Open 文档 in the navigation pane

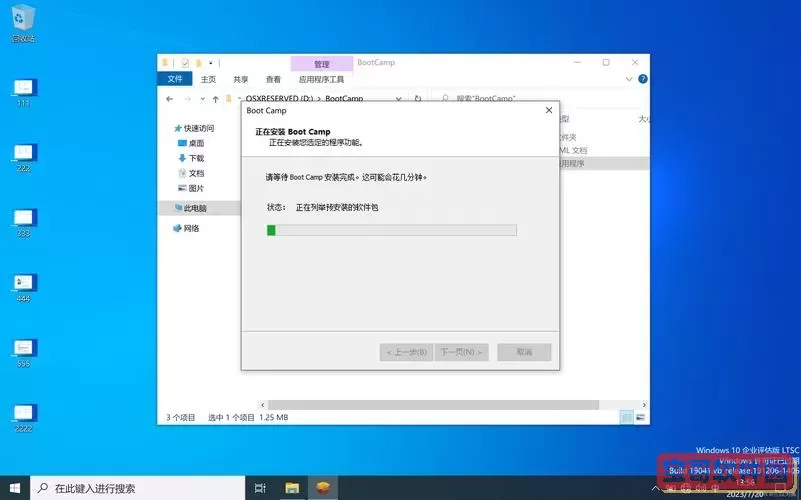pos(191,173)
